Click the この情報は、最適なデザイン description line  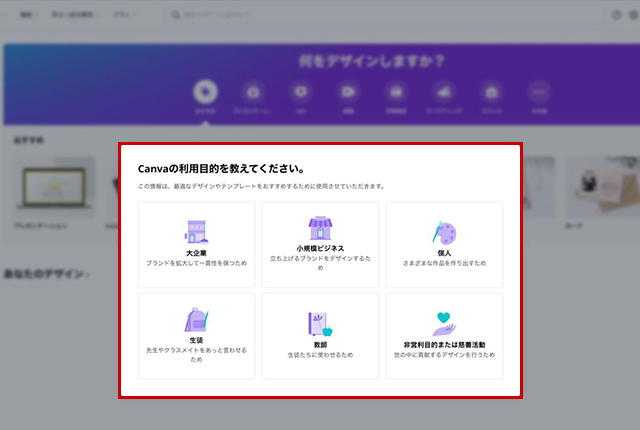[261, 186]
